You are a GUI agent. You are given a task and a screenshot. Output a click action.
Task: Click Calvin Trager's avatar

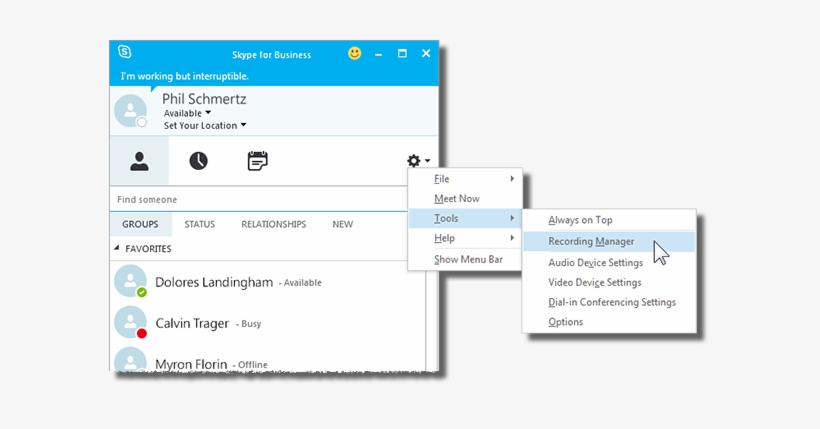coord(130,322)
